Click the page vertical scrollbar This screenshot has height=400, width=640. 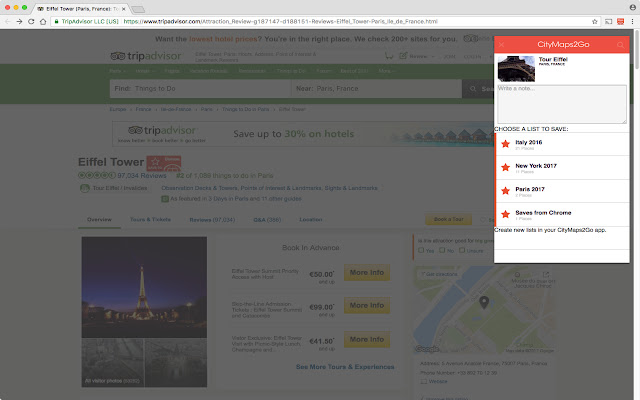[x=637, y=49]
